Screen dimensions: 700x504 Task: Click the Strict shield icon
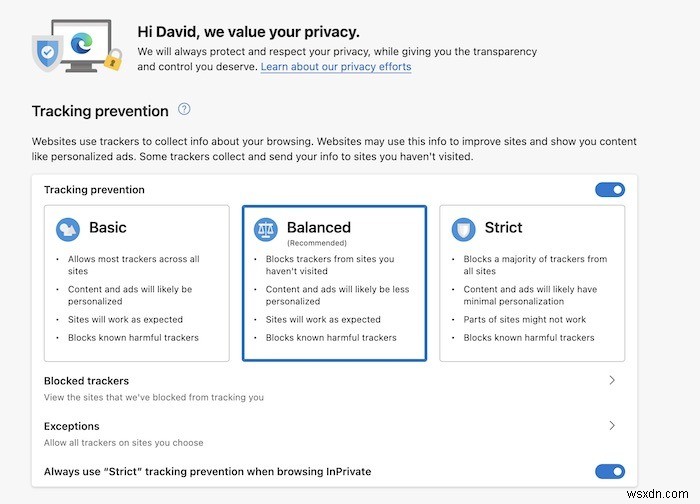point(463,229)
